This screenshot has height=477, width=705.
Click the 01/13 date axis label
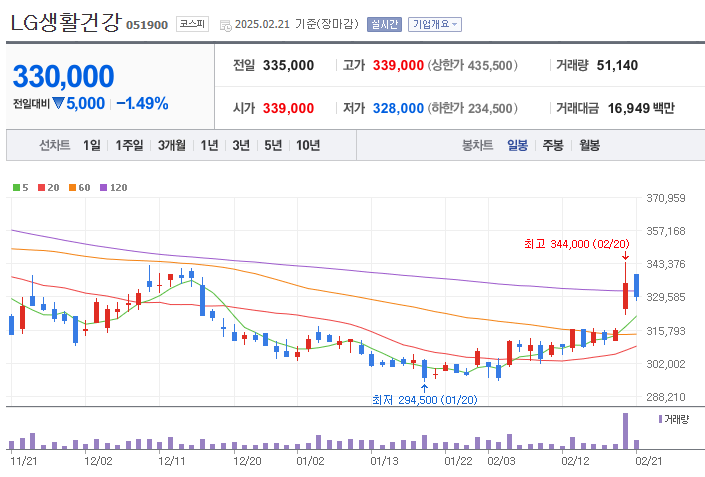pyautogui.click(x=384, y=461)
